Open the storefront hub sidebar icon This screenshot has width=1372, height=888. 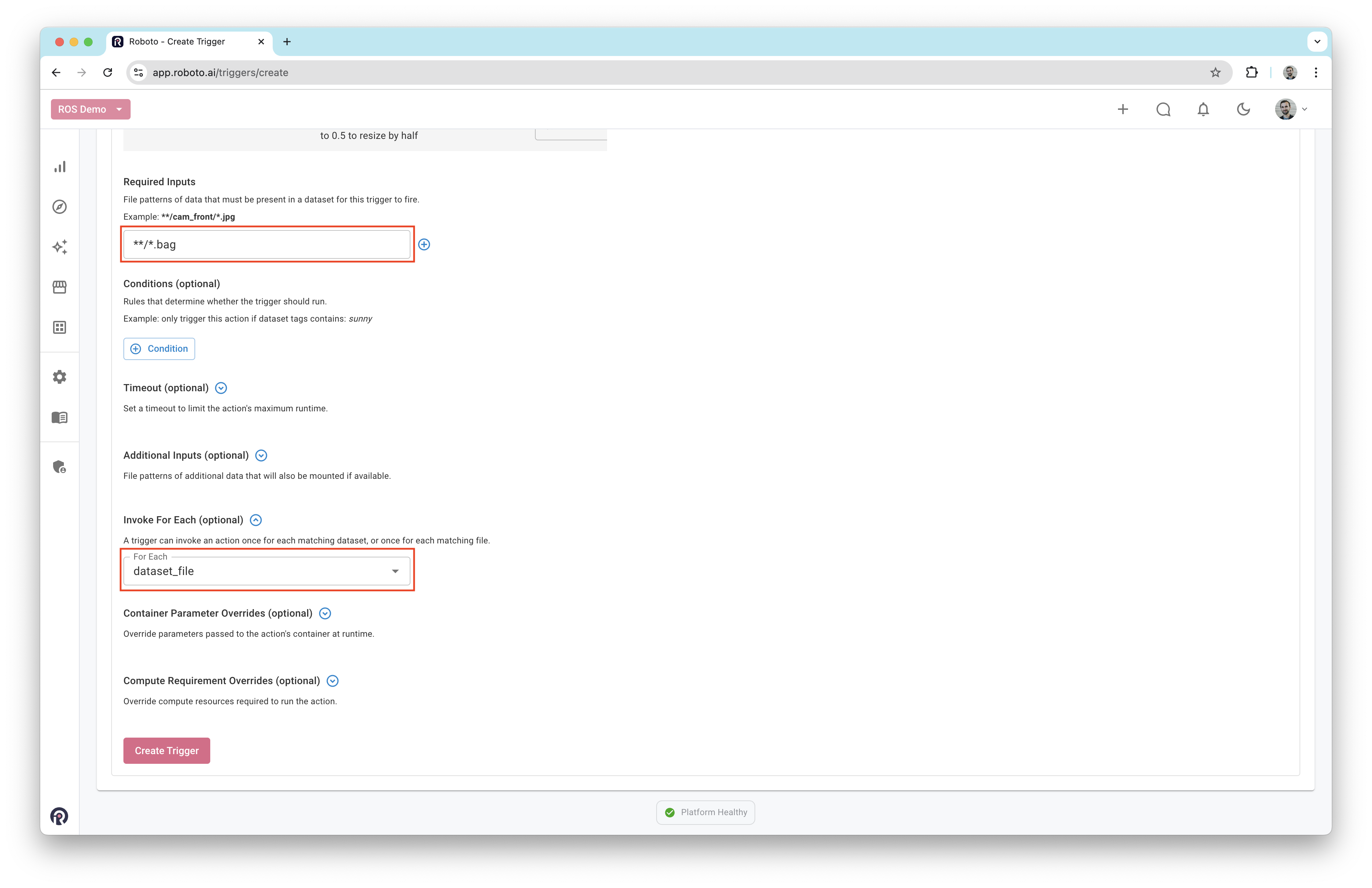point(60,287)
